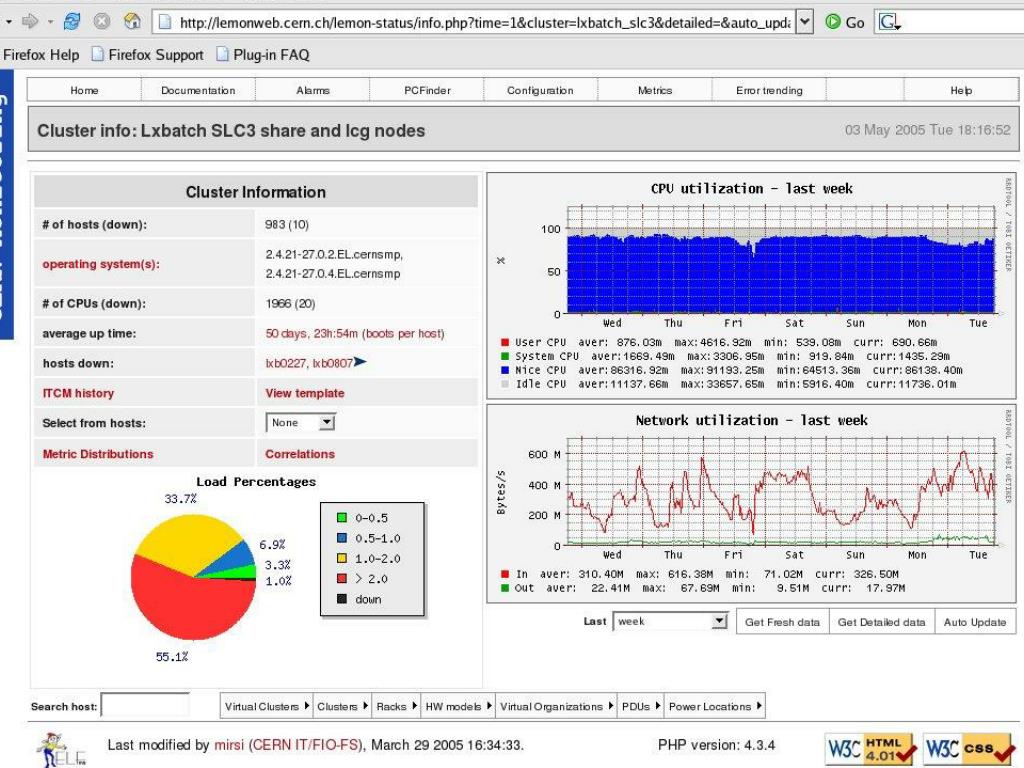Open the Metrics navigation tab
The width and height of the screenshot is (1024, 768).
[x=655, y=90]
